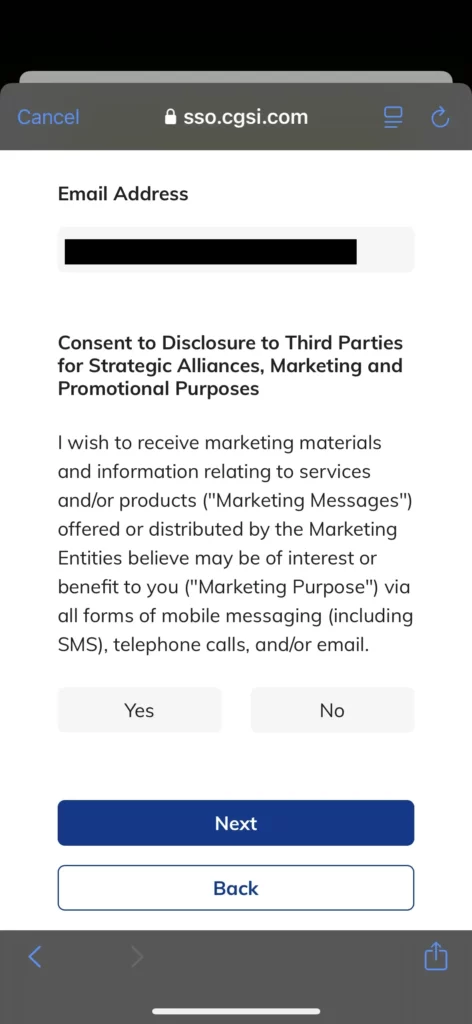Return using the outlined Back button

(x=236, y=888)
